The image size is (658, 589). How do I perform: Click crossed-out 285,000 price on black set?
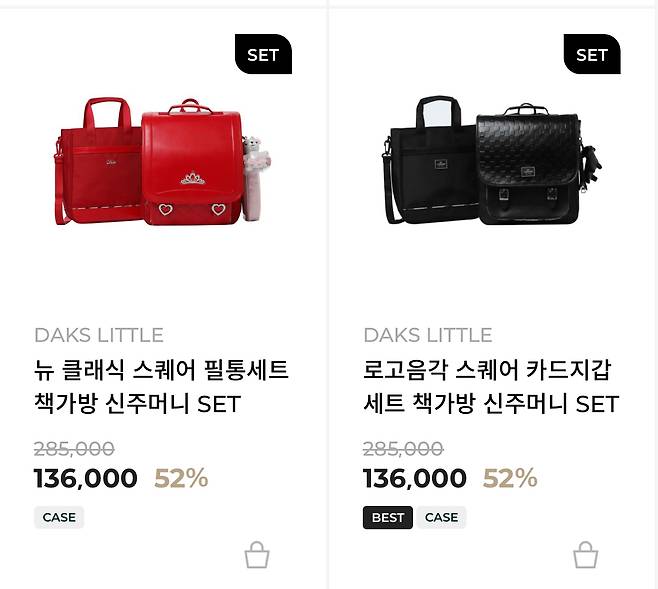[x=403, y=449]
